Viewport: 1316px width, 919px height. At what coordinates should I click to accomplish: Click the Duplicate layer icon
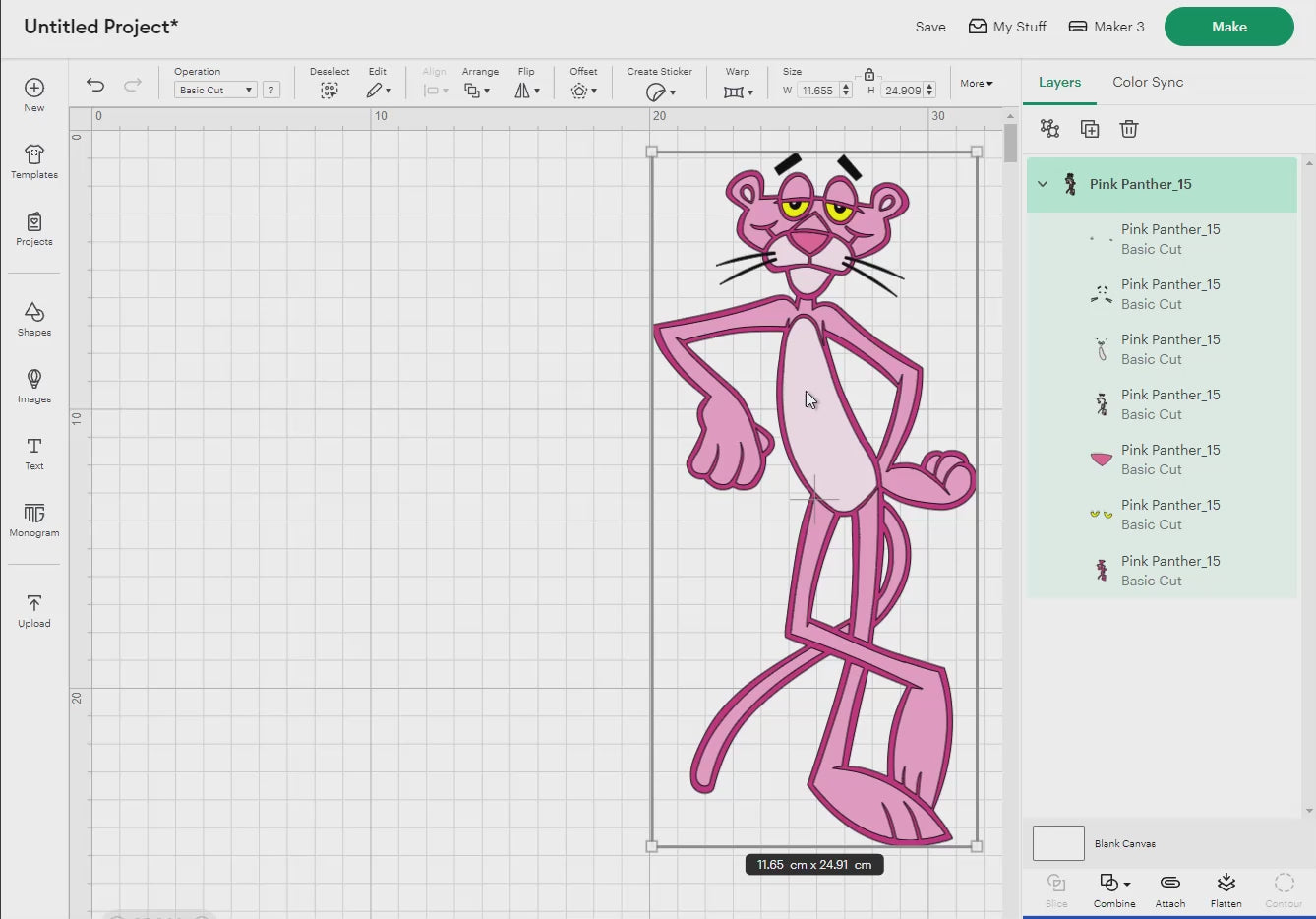point(1090,129)
